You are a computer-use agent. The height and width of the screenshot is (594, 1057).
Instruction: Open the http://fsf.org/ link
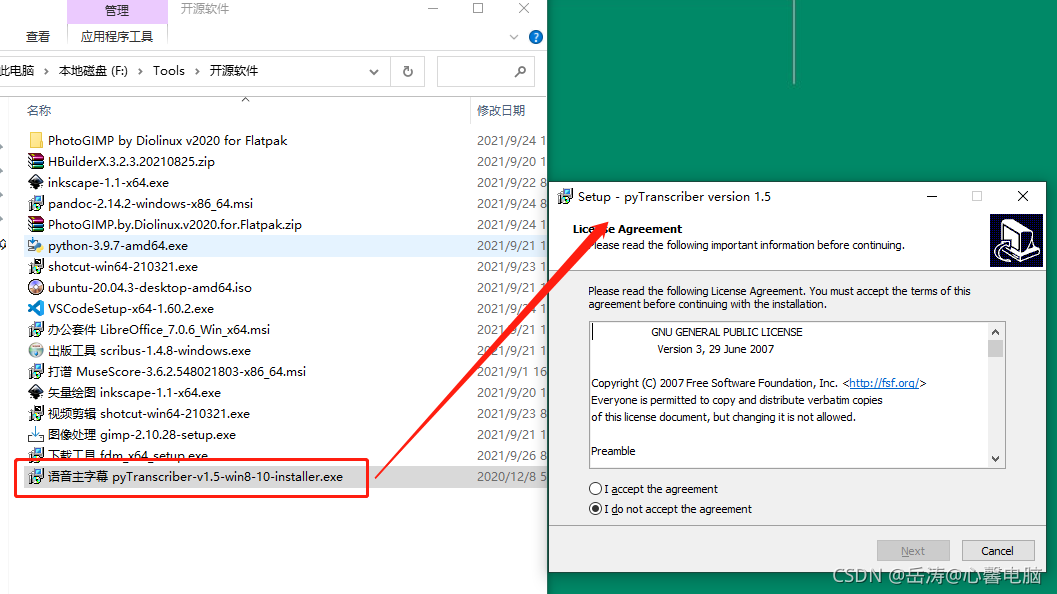(884, 383)
